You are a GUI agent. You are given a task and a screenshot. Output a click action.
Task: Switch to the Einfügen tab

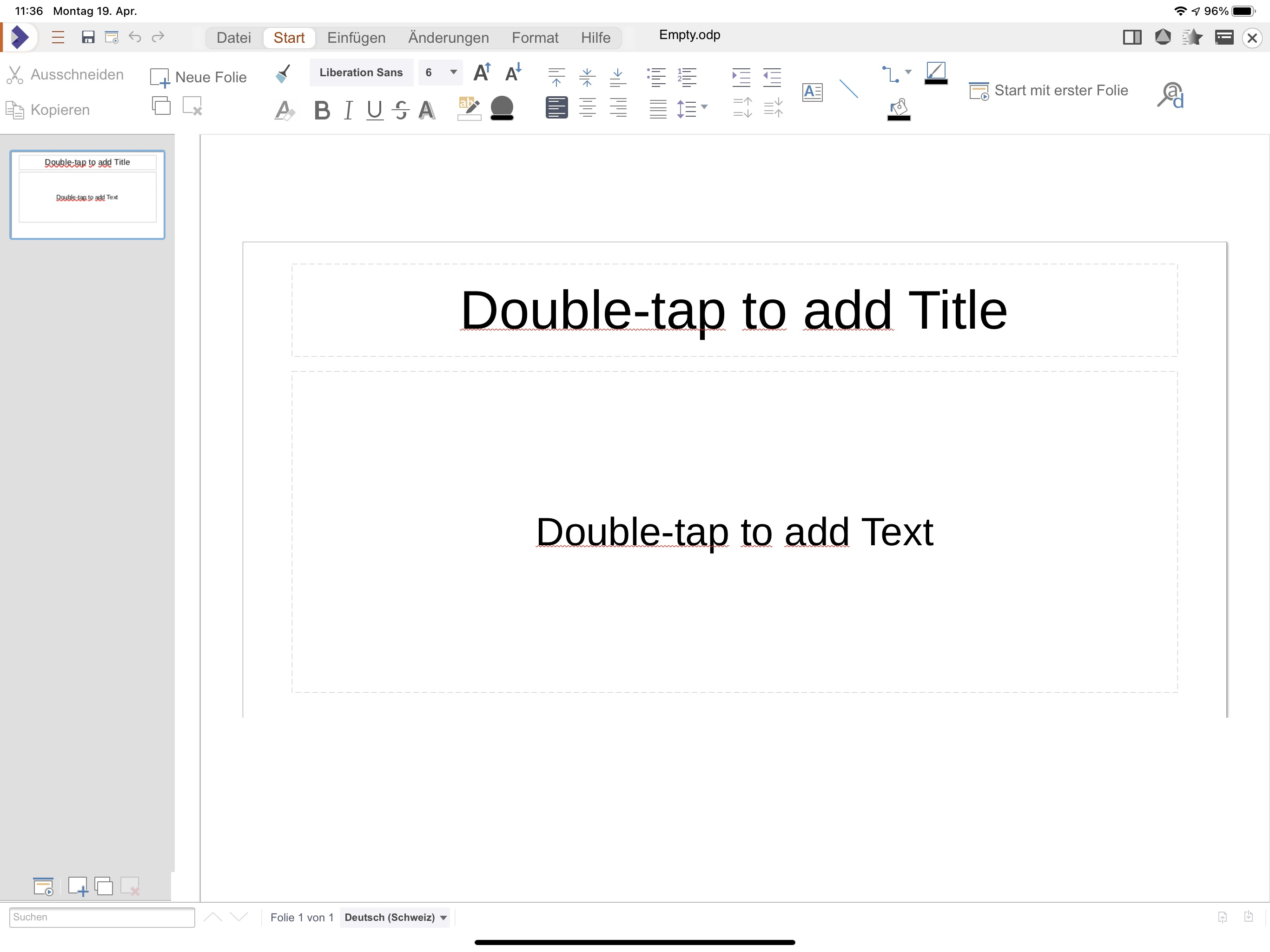coord(356,38)
